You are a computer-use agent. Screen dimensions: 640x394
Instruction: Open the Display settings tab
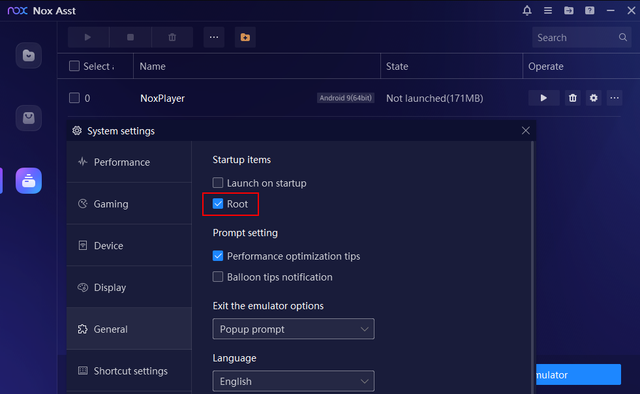[129, 287]
